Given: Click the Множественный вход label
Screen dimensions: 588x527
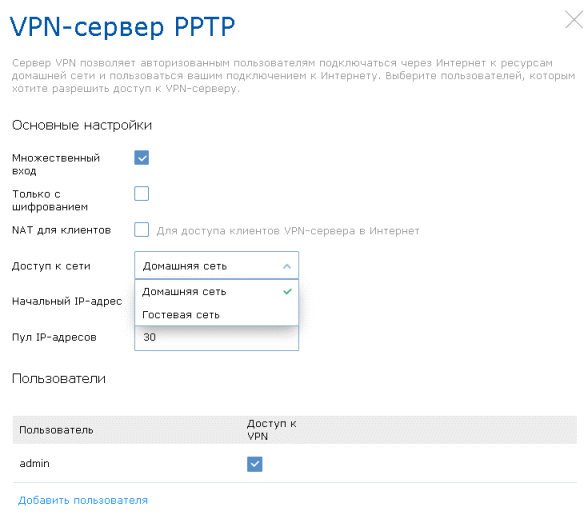Looking at the screenshot, I should point(56,164).
